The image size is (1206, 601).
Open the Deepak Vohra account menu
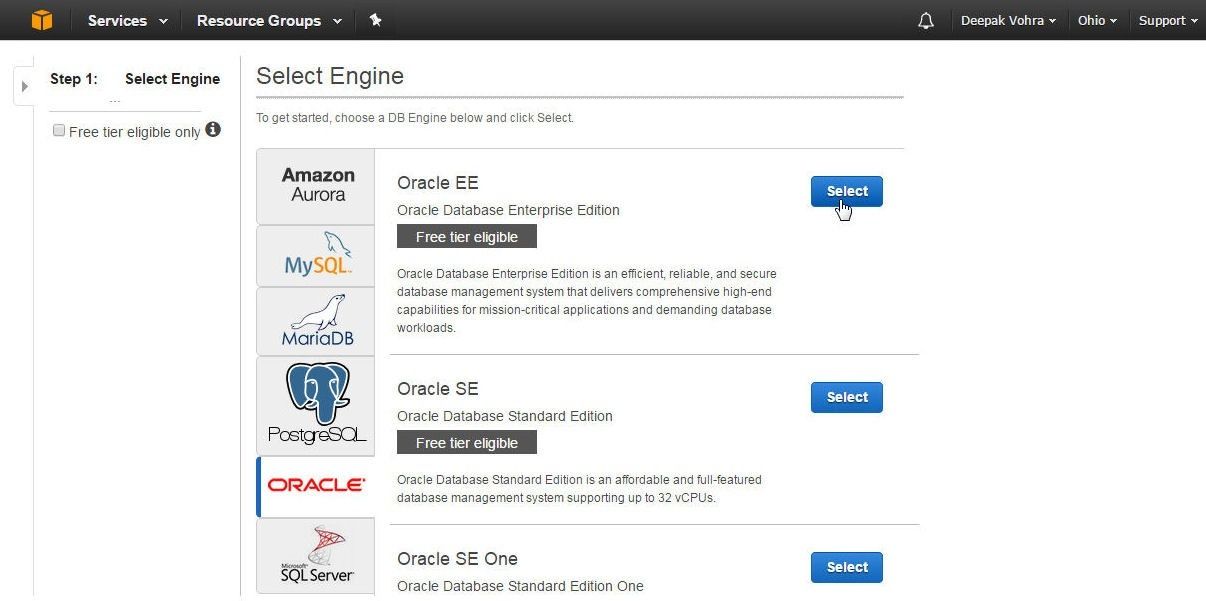coord(1008,20)
